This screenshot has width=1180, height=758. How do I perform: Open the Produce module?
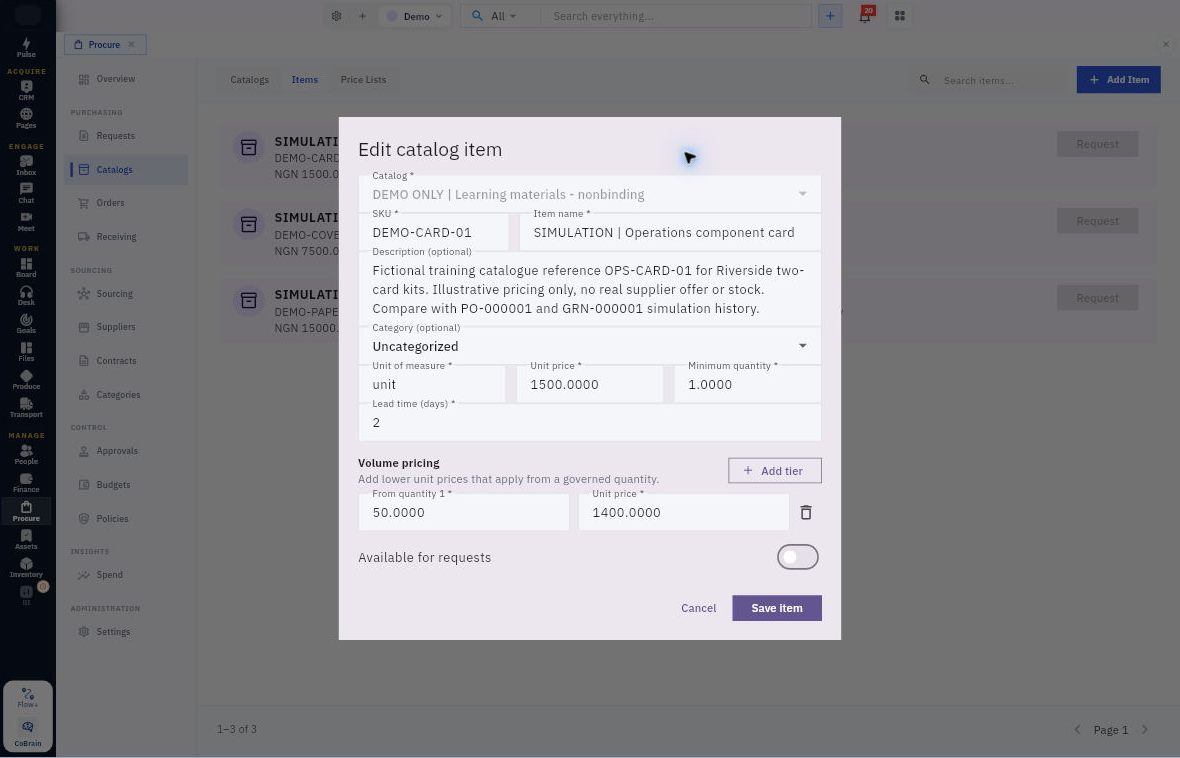[26, 379]
